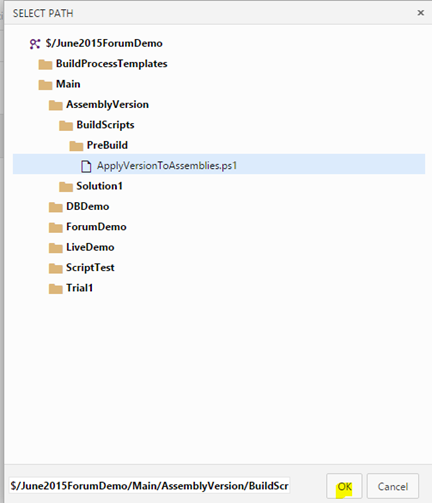Select the $/June2015ForumDemo root node label
The image size is (432, 503).
[x=104, y=43]
